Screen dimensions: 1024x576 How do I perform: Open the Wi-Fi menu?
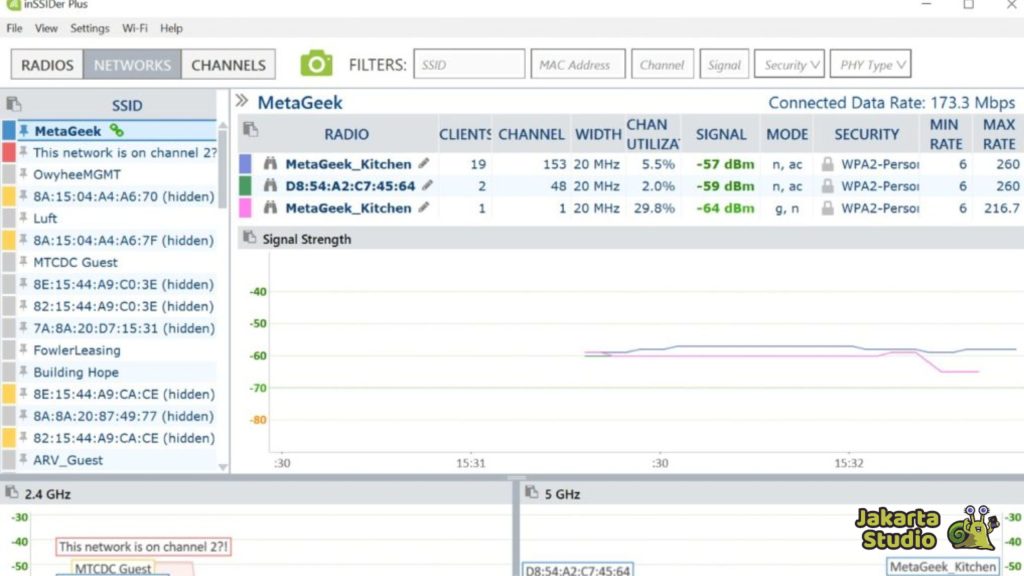coord(135,28)
